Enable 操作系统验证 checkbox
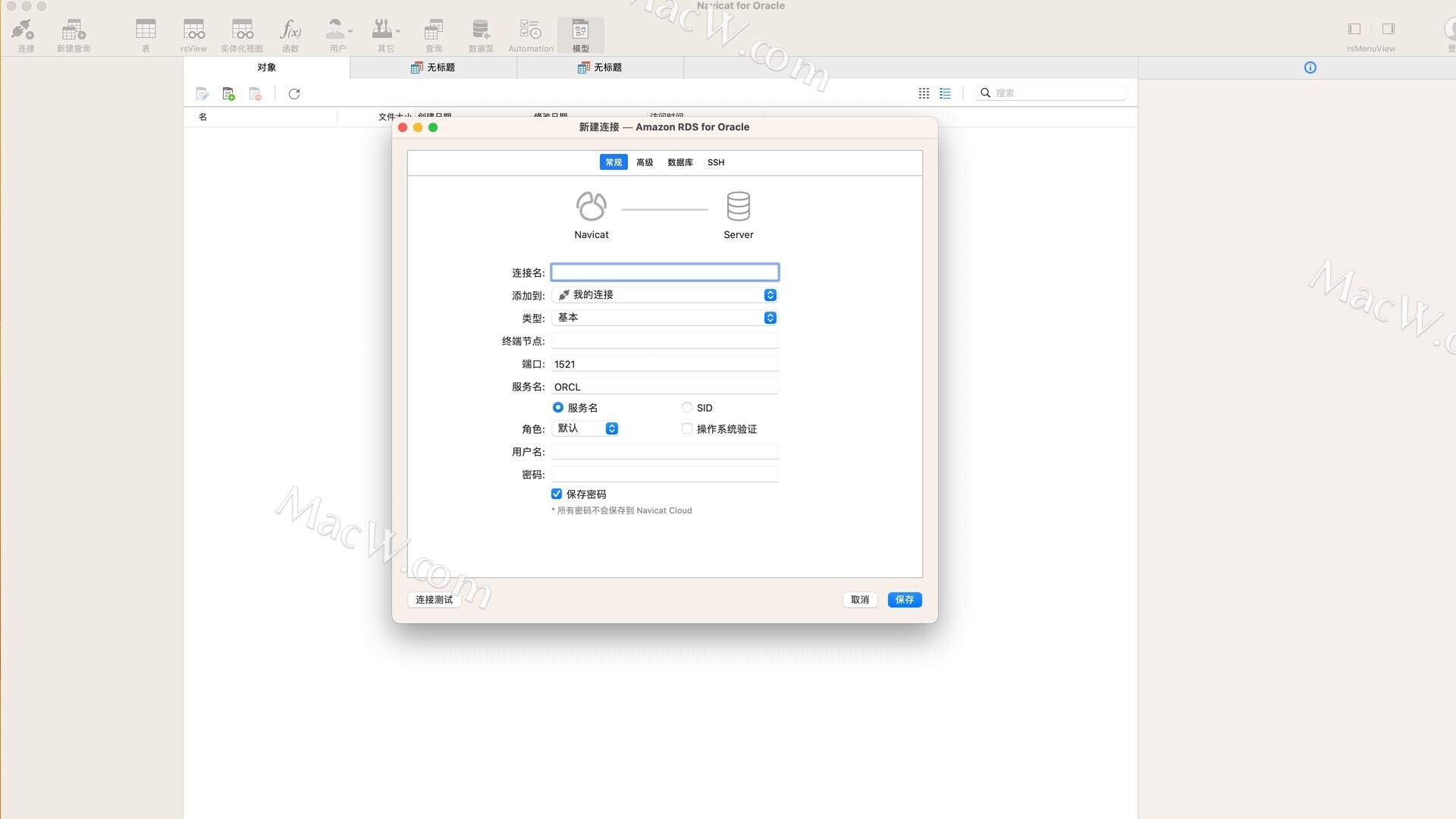This screenshot has width=1456, height=819. pyautogui.click(x=687, y=428)
